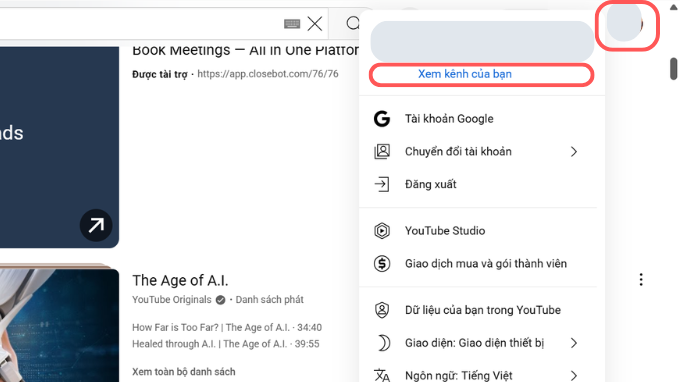Click the 'Danh sách phát' playlist label
Screen dimensions: 680x382
point(269,300)
